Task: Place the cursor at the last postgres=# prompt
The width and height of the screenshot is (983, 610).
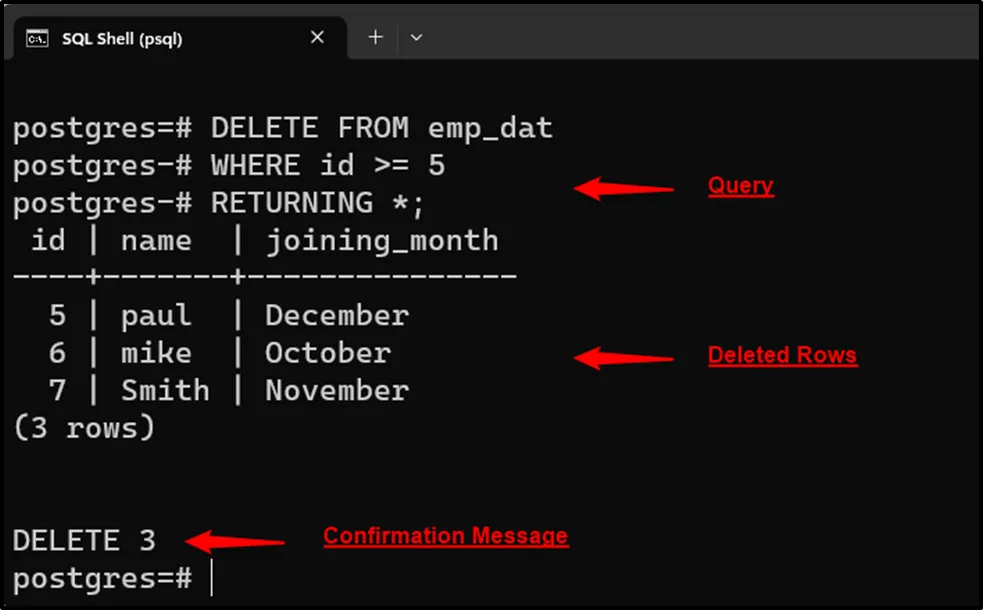Action: (211, 578)
